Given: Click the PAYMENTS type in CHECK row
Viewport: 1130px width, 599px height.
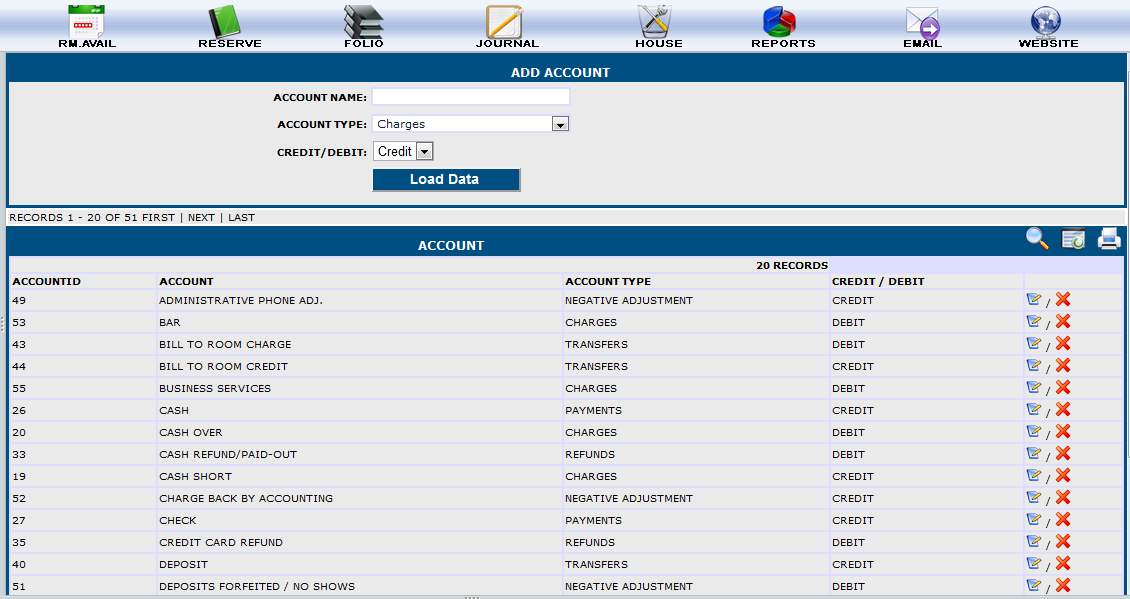Looking at the screenshot, I should [593, 520].
